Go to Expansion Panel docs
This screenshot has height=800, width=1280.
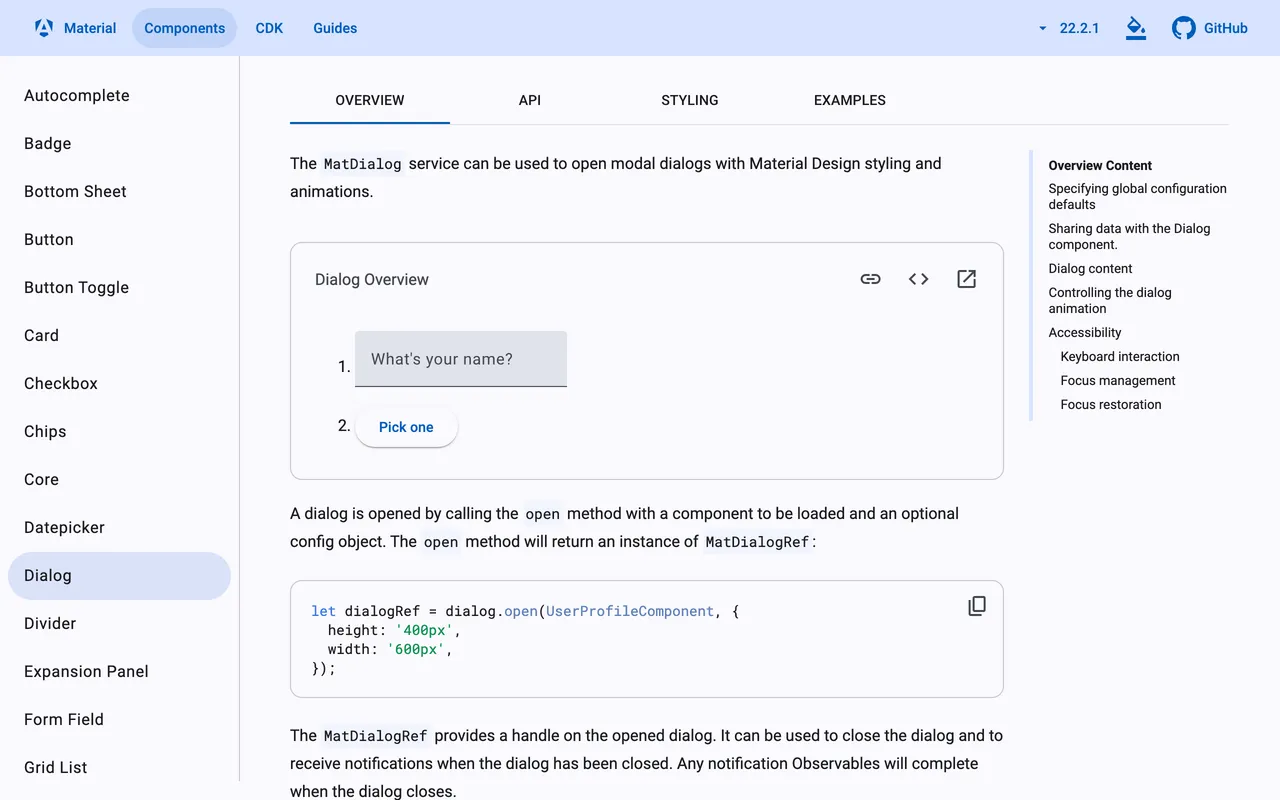click(119, 672)
